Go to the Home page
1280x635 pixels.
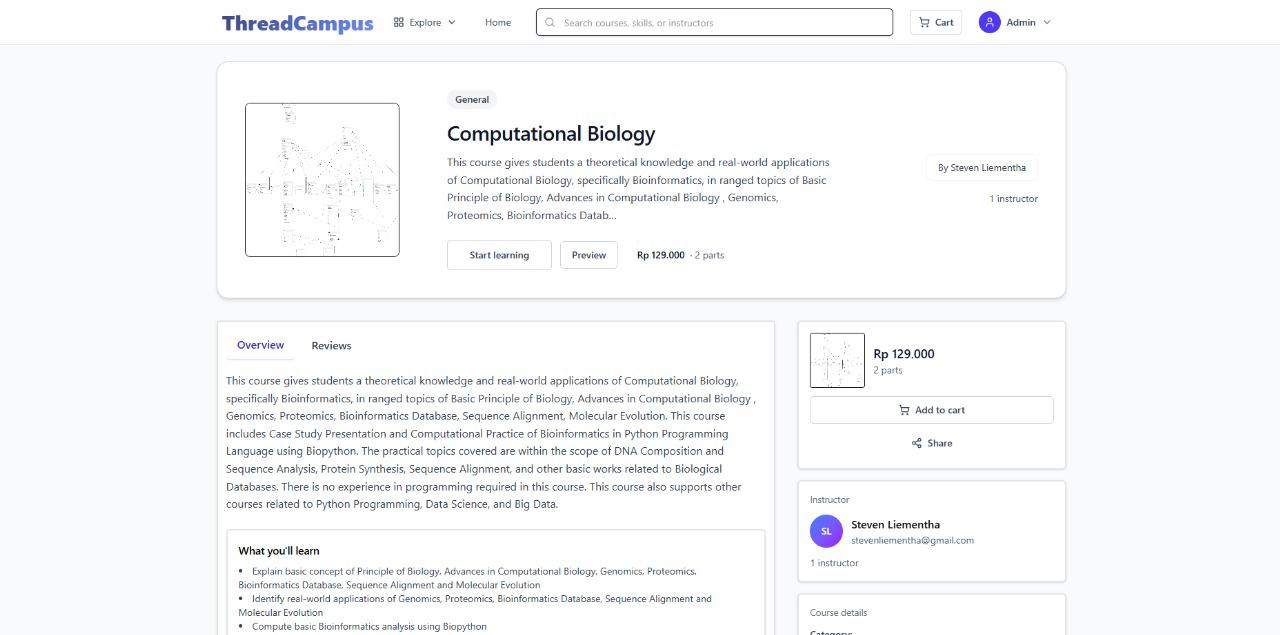(x=498, y=22)
